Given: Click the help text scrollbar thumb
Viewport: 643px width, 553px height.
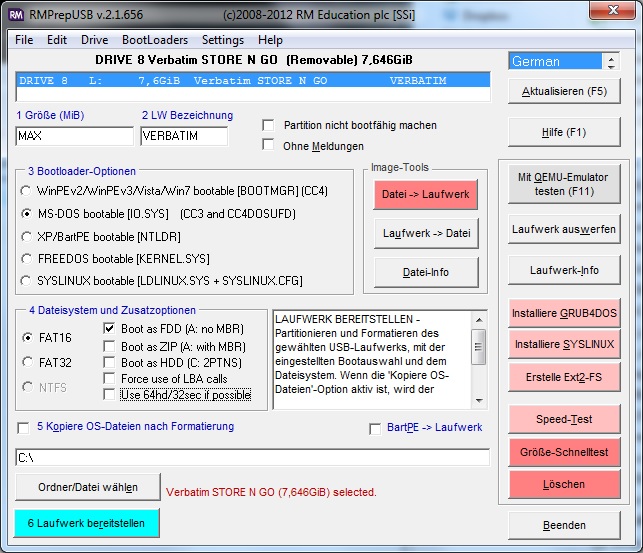Looking at the screenshot, I should click(x=479, y=347).
